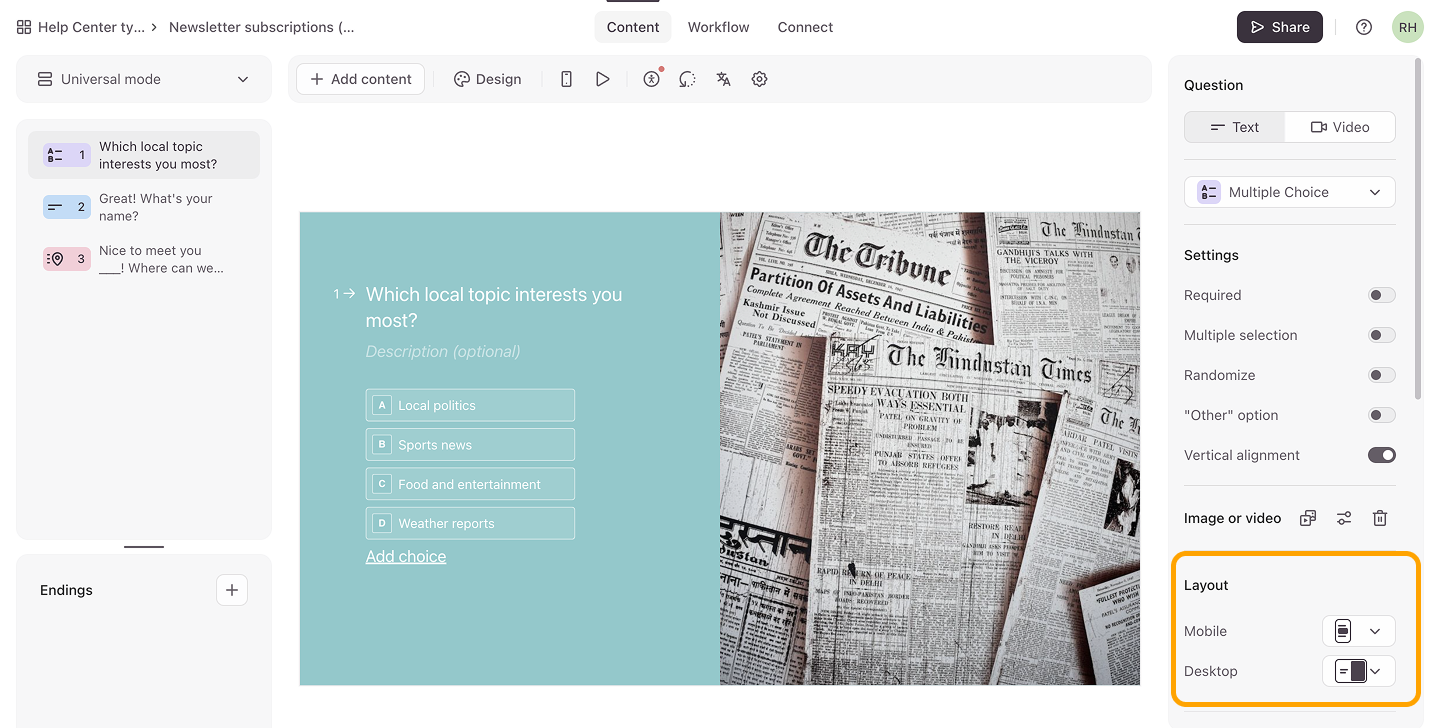Open the translations icon
1440x728 pixels.
723,79
